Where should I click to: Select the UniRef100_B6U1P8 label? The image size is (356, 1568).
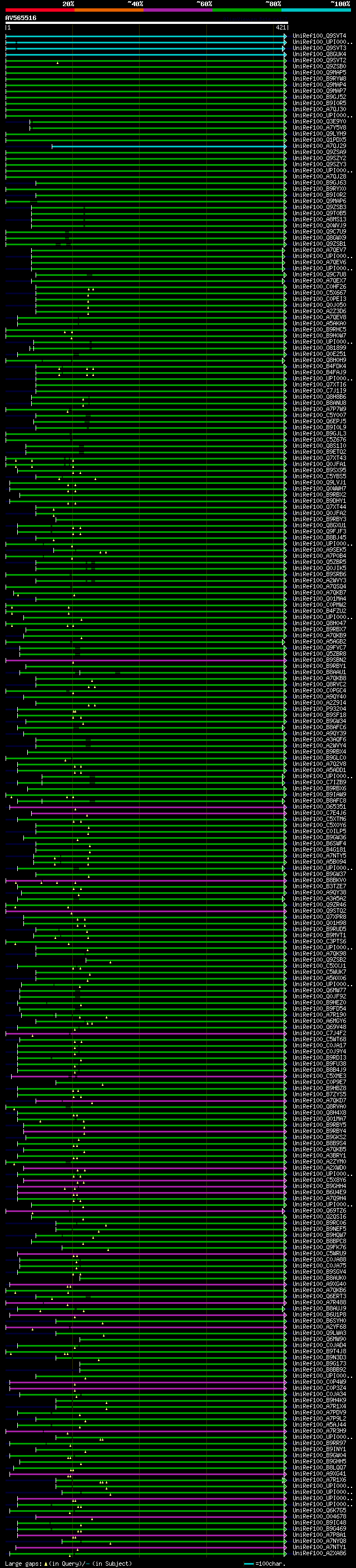[x=319, y=1314]
